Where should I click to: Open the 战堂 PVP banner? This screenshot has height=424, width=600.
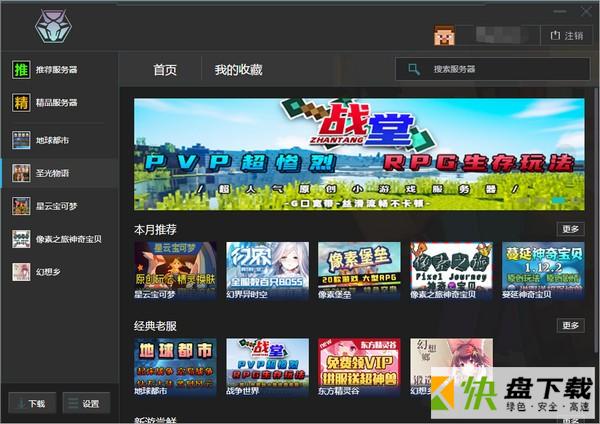(x=359, y=154)
